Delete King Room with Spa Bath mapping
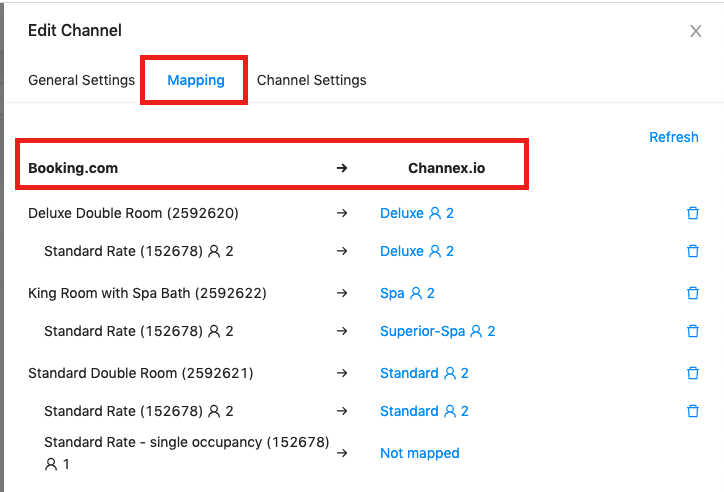Viewport: 724px width, 492px height. [693, 293]
